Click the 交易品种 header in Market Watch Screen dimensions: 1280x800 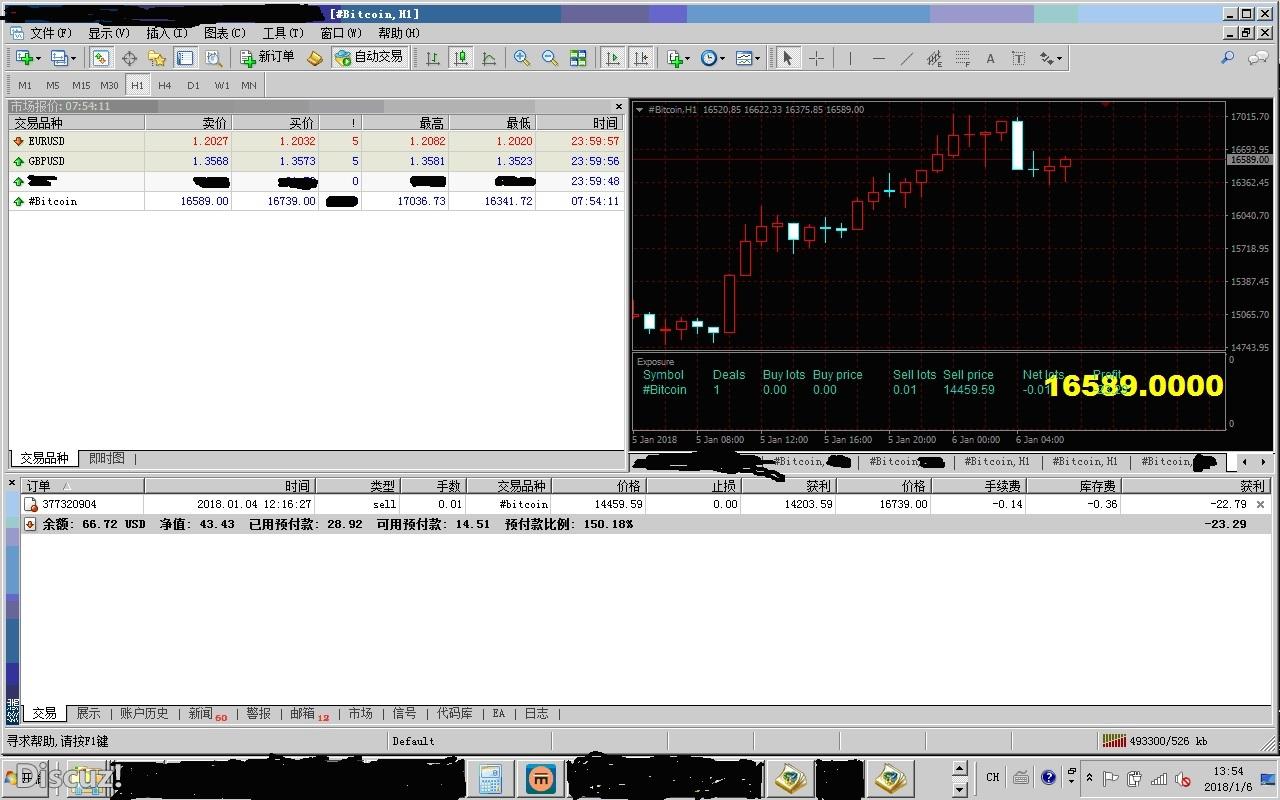(77, 123)
